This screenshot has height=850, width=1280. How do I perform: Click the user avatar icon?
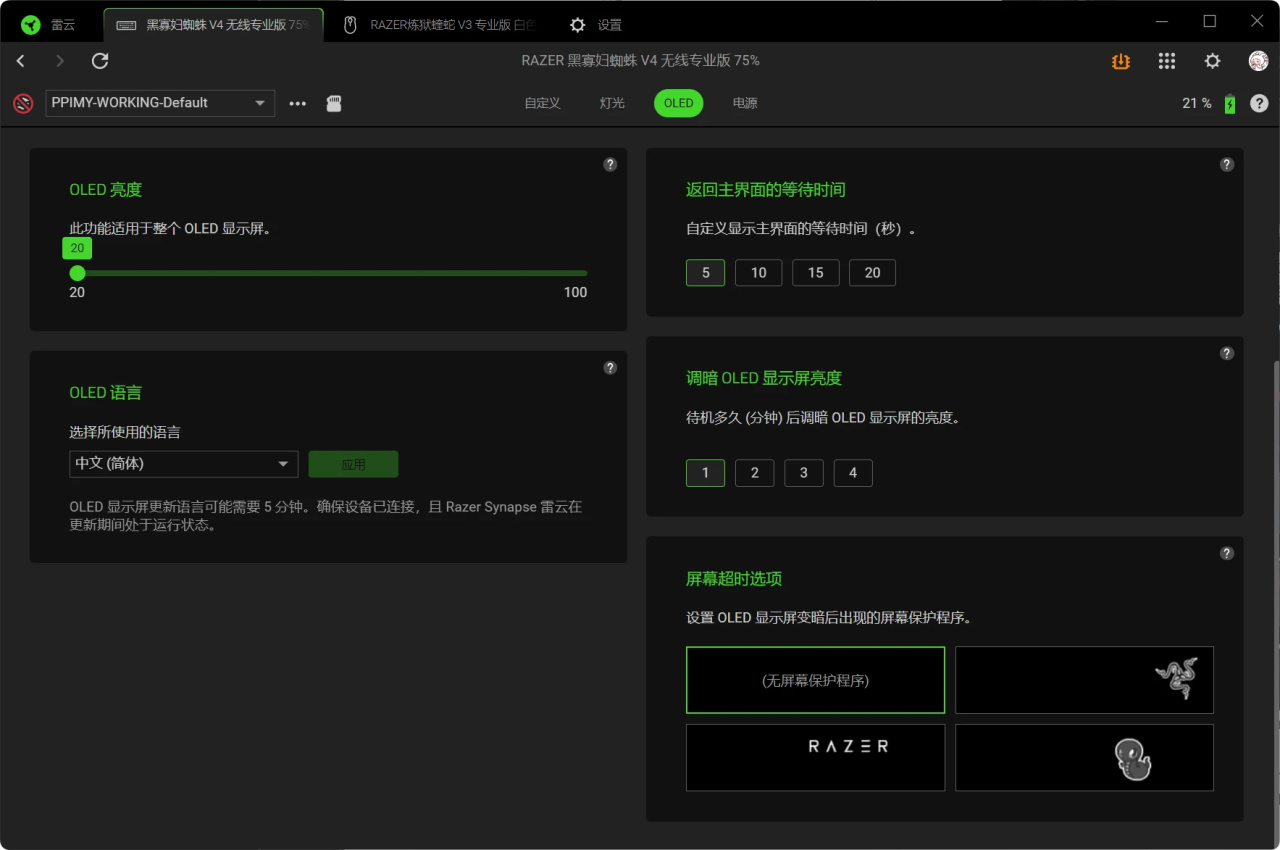pos(1258,61)
